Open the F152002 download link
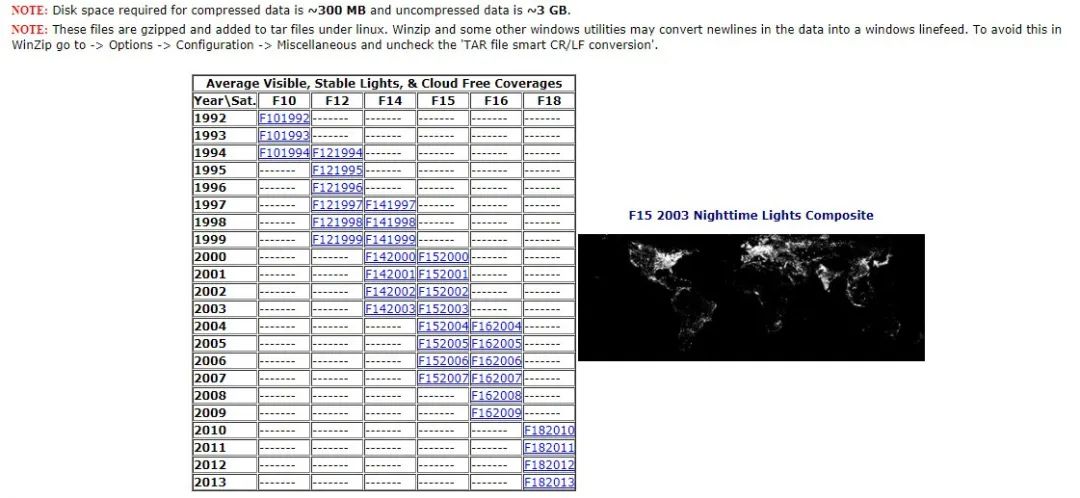Image resolution: width=1080 pixels, height=498 pixels. [x=444, y=291]
